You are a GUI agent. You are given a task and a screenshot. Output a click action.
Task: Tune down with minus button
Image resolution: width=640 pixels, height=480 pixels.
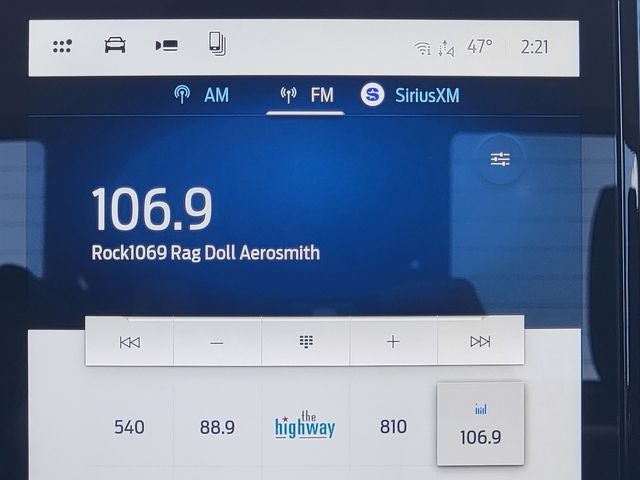click(217, 342)
